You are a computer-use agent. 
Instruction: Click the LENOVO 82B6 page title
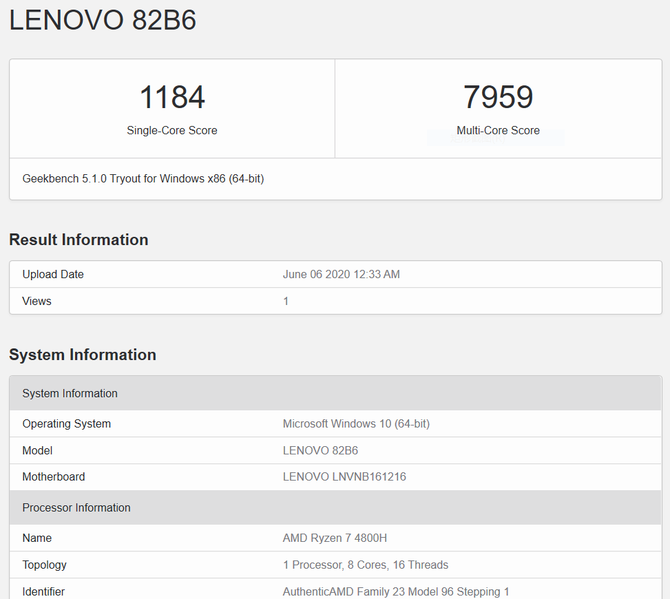coord(102,21)
